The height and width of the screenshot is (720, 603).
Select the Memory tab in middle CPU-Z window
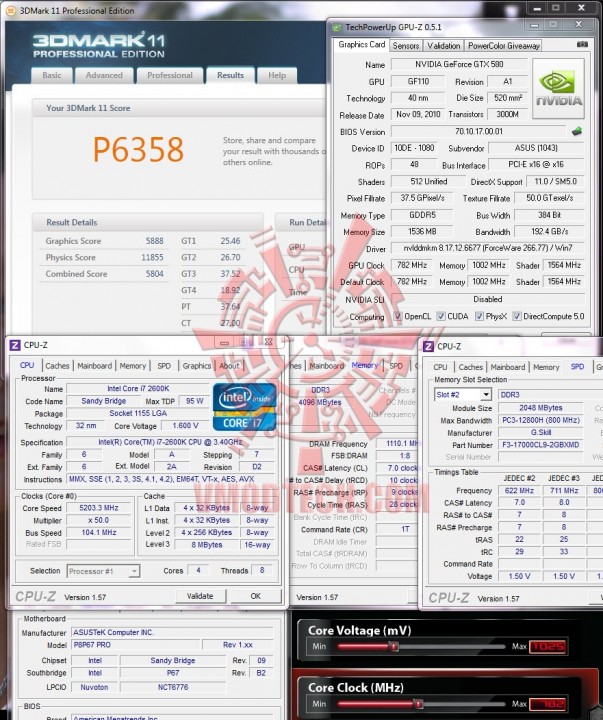point(365,365)
